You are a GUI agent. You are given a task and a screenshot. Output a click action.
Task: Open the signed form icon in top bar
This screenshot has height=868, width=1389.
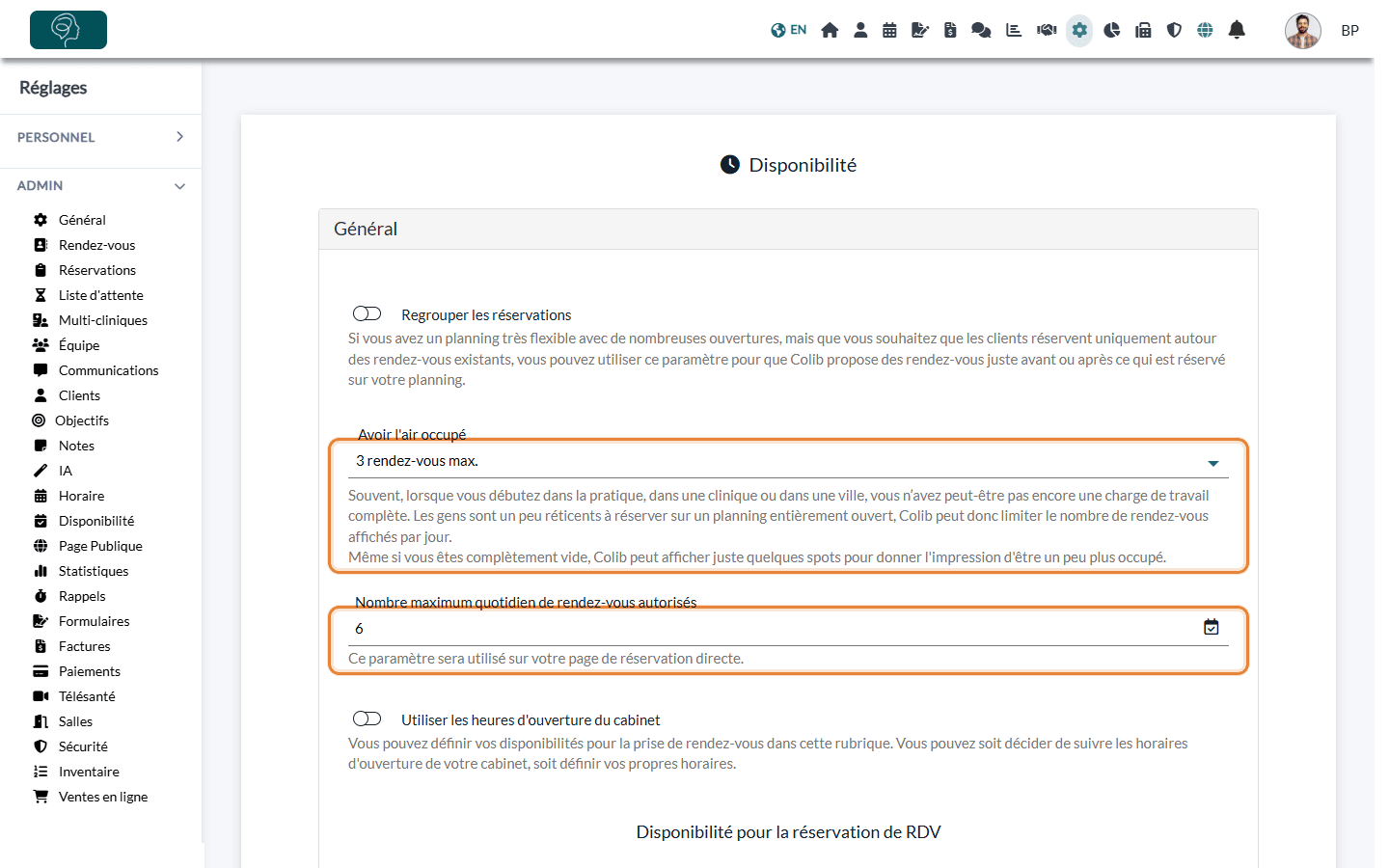coord(920,30)
